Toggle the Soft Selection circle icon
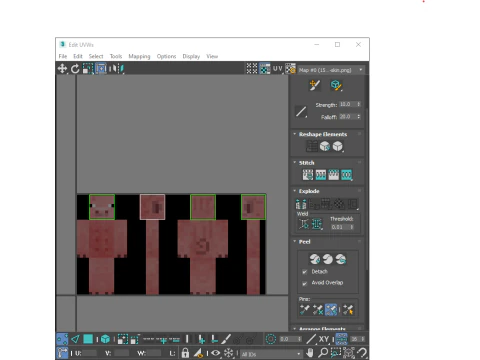Viewport: 480px width, 360px height. point(271,339)
